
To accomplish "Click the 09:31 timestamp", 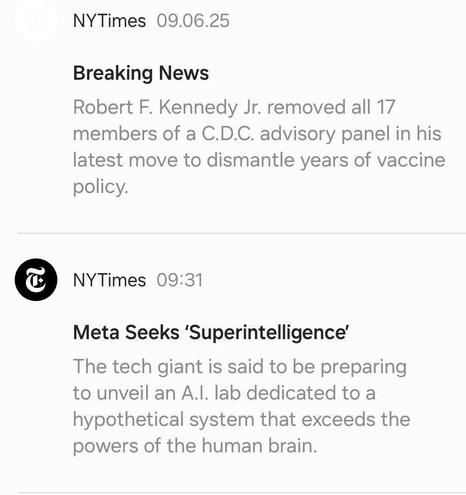I will [x=180, y=280].
